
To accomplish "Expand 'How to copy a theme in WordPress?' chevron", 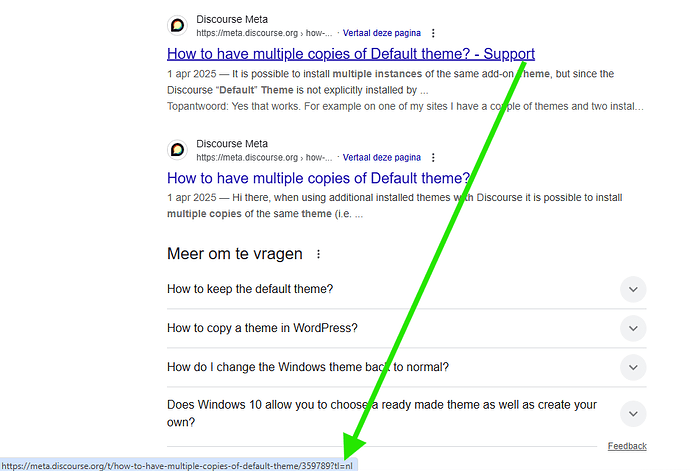I will pyautogui.click(x=633, y=328).
